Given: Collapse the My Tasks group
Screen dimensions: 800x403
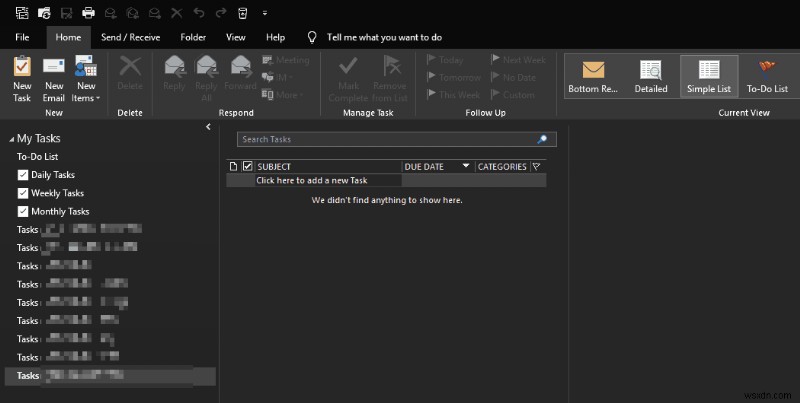Looking at the screenshot, I should click(11, 139).
